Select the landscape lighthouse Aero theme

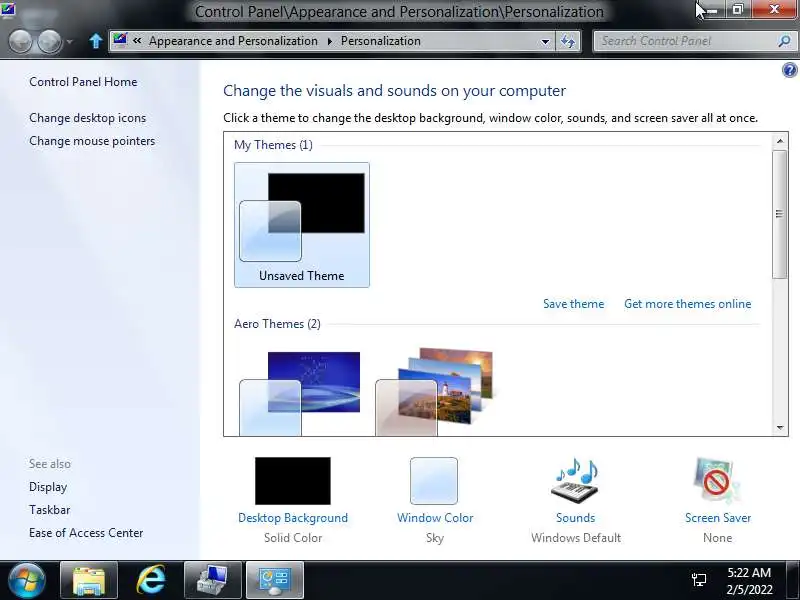click(435, 392)
